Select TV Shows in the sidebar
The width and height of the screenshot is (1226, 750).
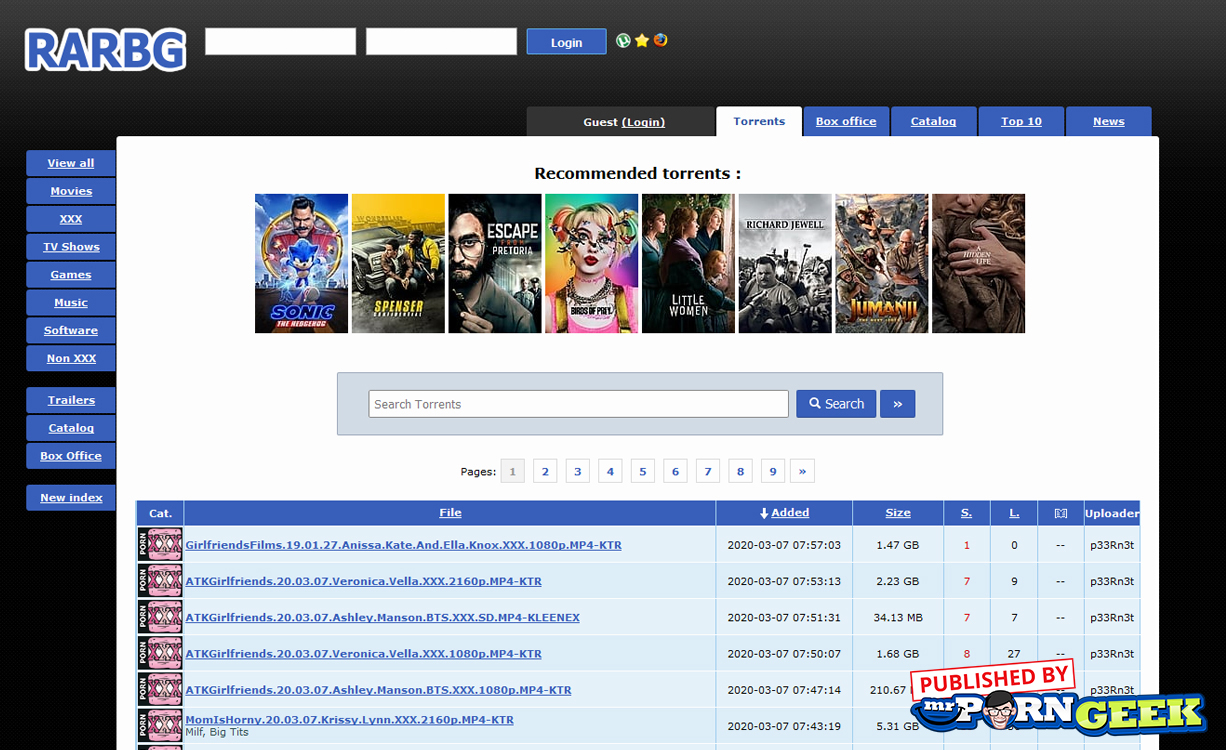[71, 247]
